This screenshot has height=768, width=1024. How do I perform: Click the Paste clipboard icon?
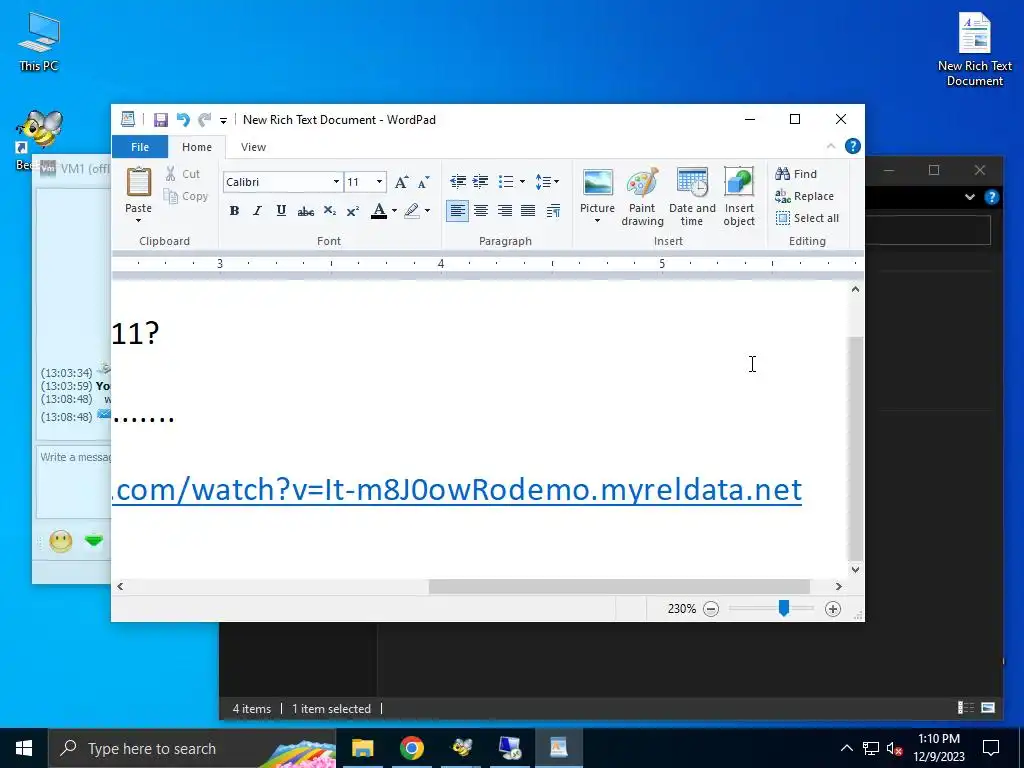click(138, 182)
